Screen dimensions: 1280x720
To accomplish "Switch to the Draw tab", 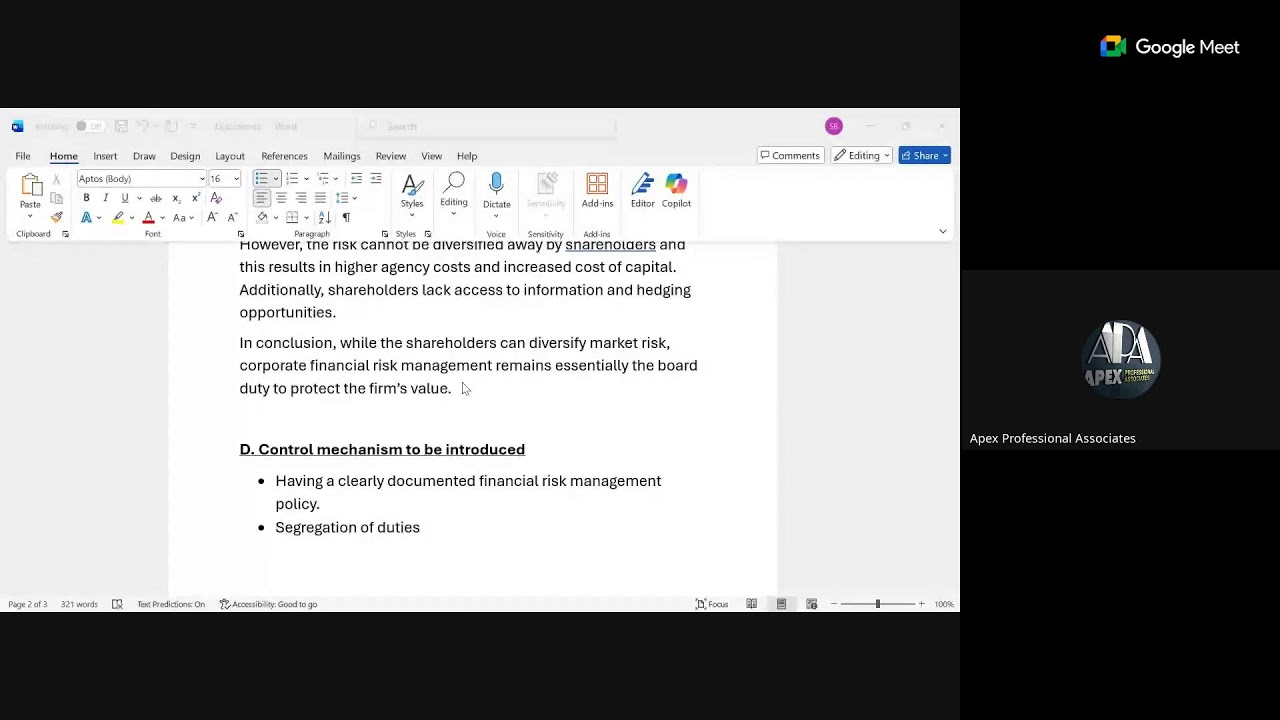I will (x=144, y=156).
